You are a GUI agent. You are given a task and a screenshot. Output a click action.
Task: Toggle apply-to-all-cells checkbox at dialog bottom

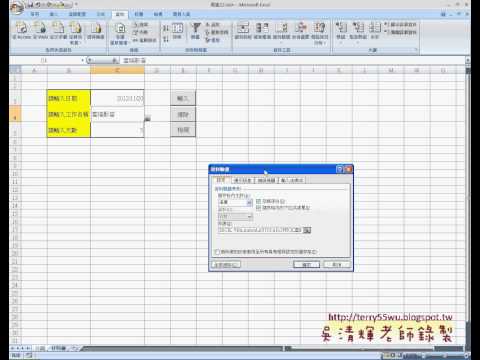(217, 252)
